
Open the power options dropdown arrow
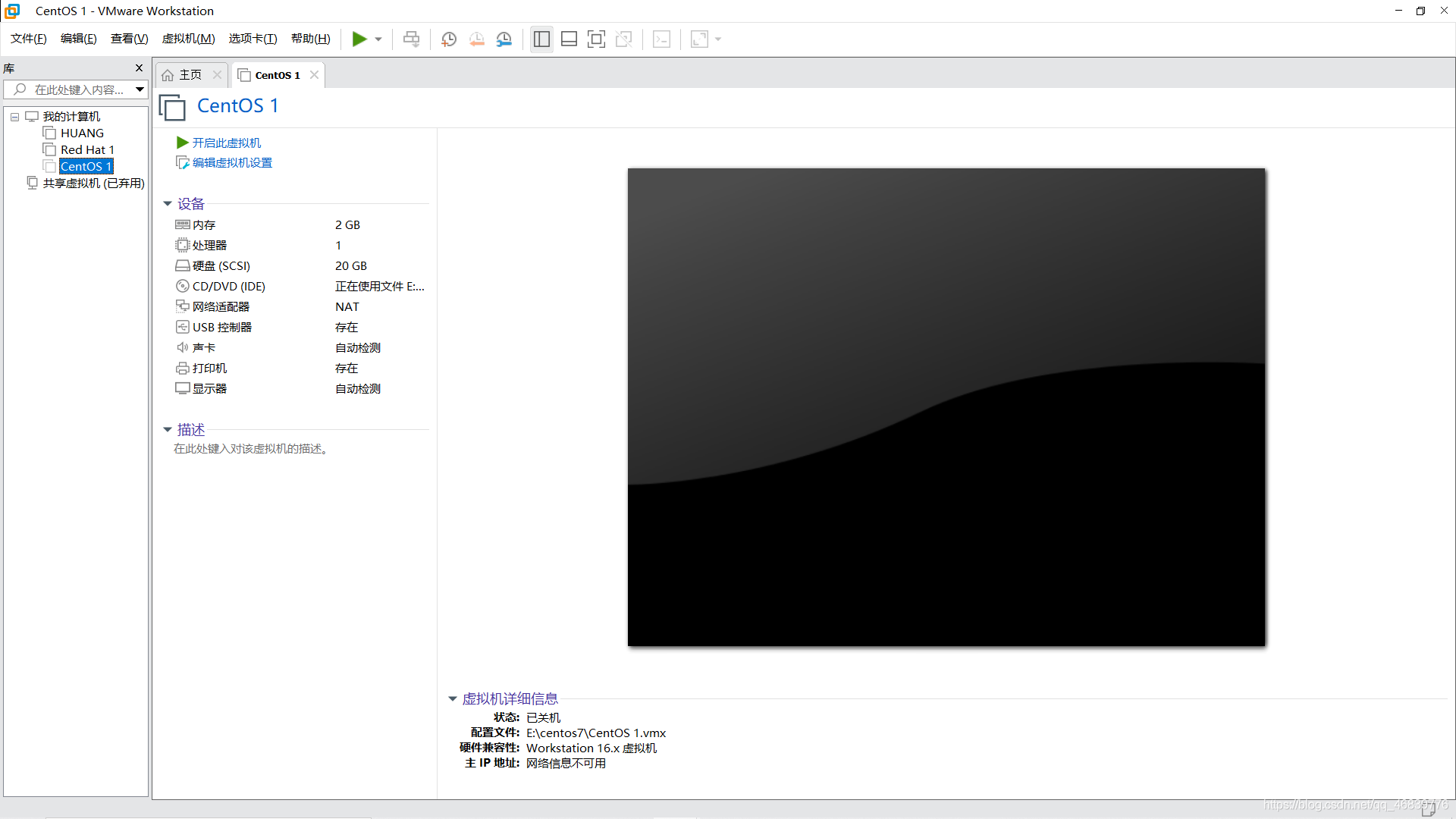(378, 39)
